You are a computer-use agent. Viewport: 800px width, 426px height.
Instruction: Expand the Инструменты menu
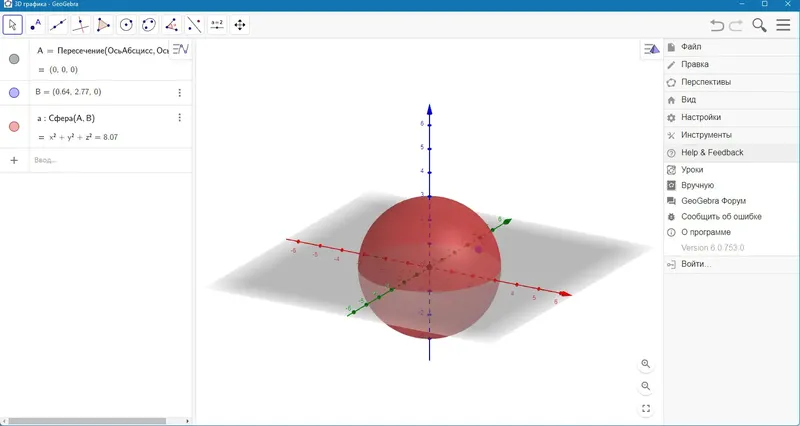coord(731,135)
